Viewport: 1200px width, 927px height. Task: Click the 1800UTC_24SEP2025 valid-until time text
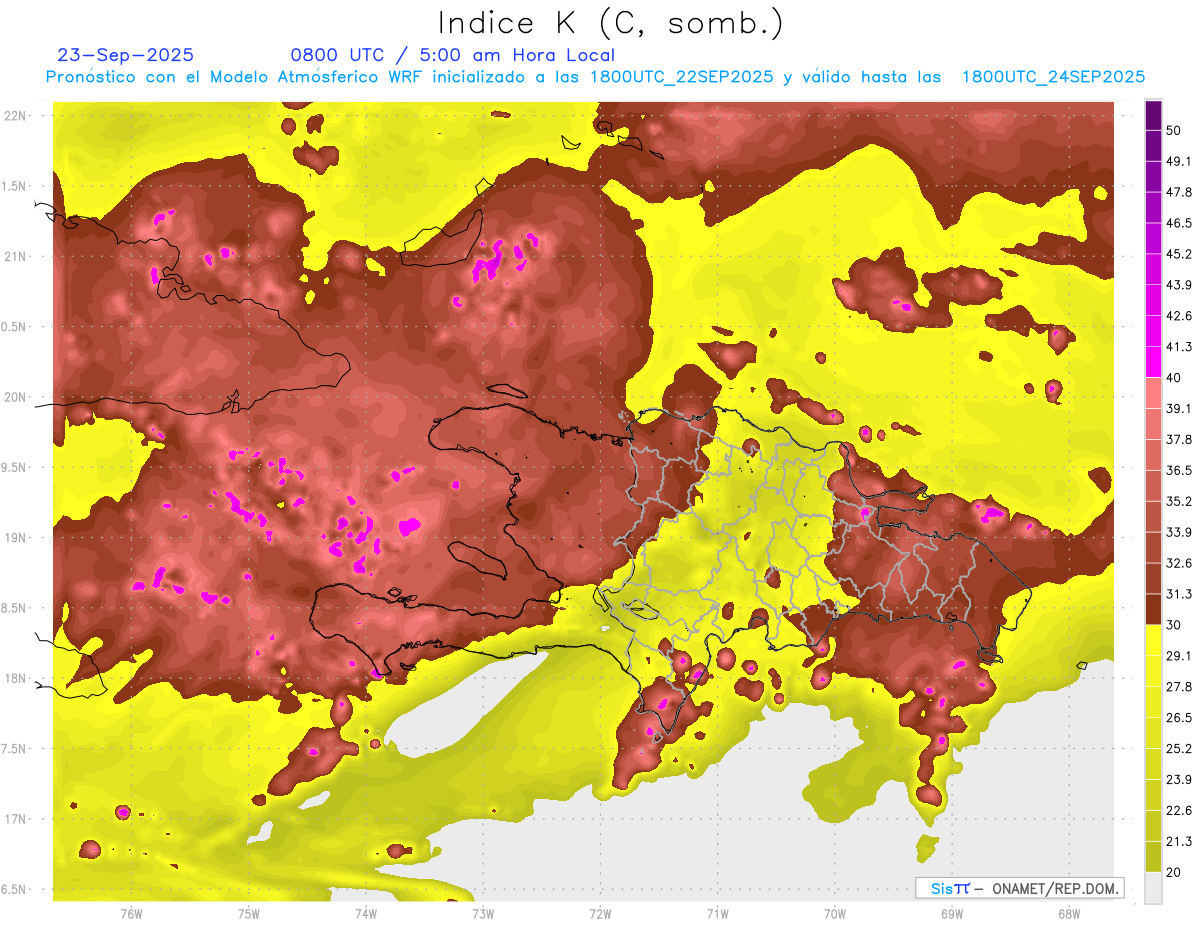(x=1053, y=77)
